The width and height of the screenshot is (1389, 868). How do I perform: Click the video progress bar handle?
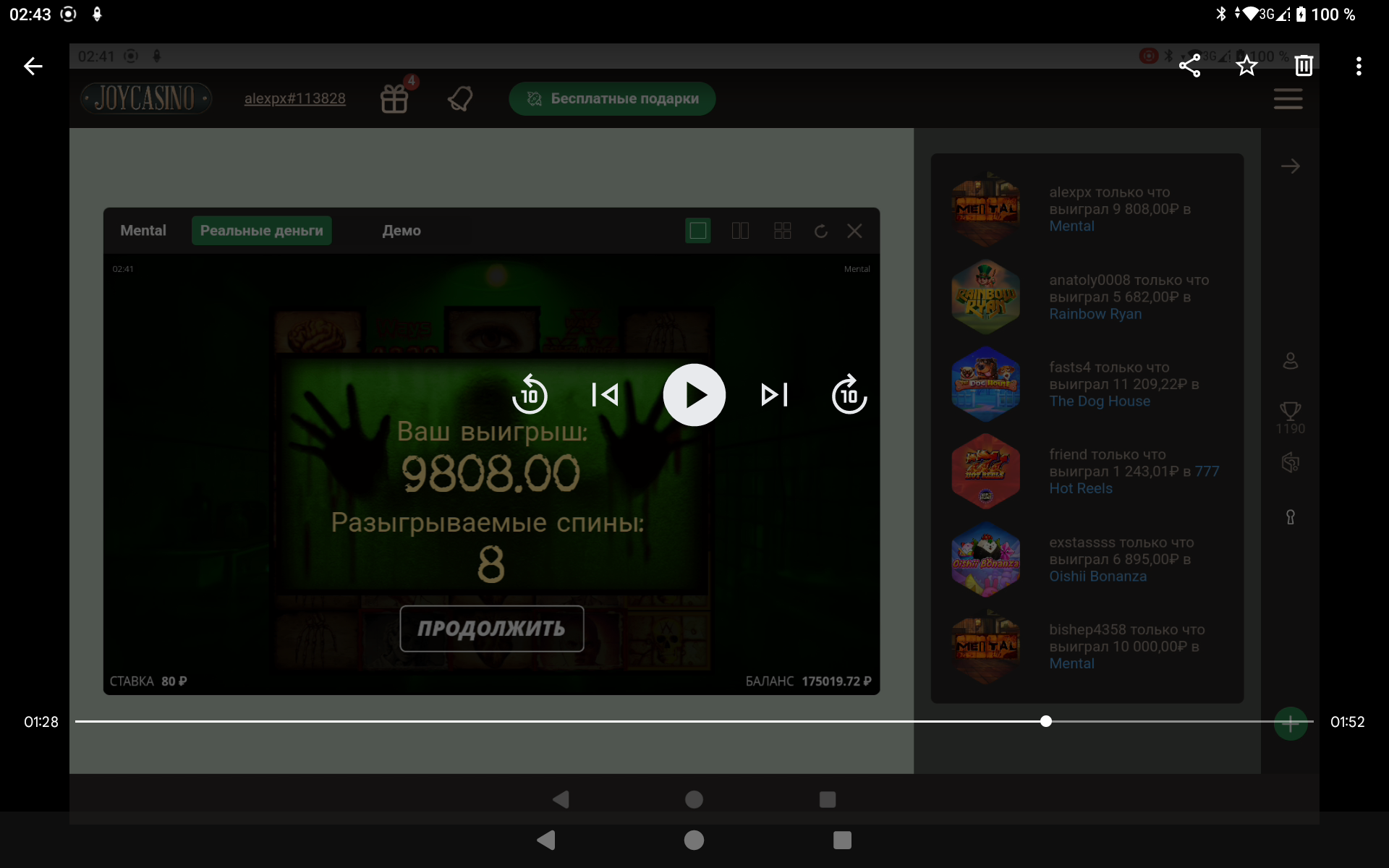point(1046,721)
